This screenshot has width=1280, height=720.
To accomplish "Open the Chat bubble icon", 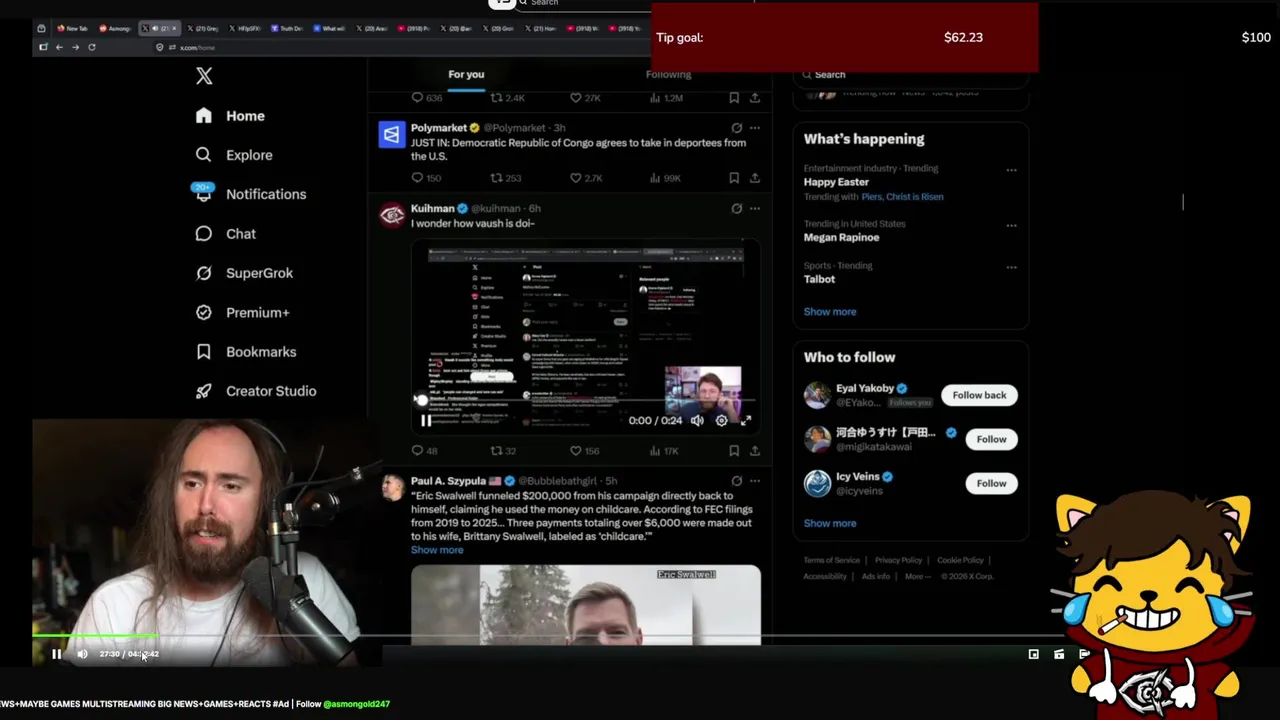I will 204,233.
